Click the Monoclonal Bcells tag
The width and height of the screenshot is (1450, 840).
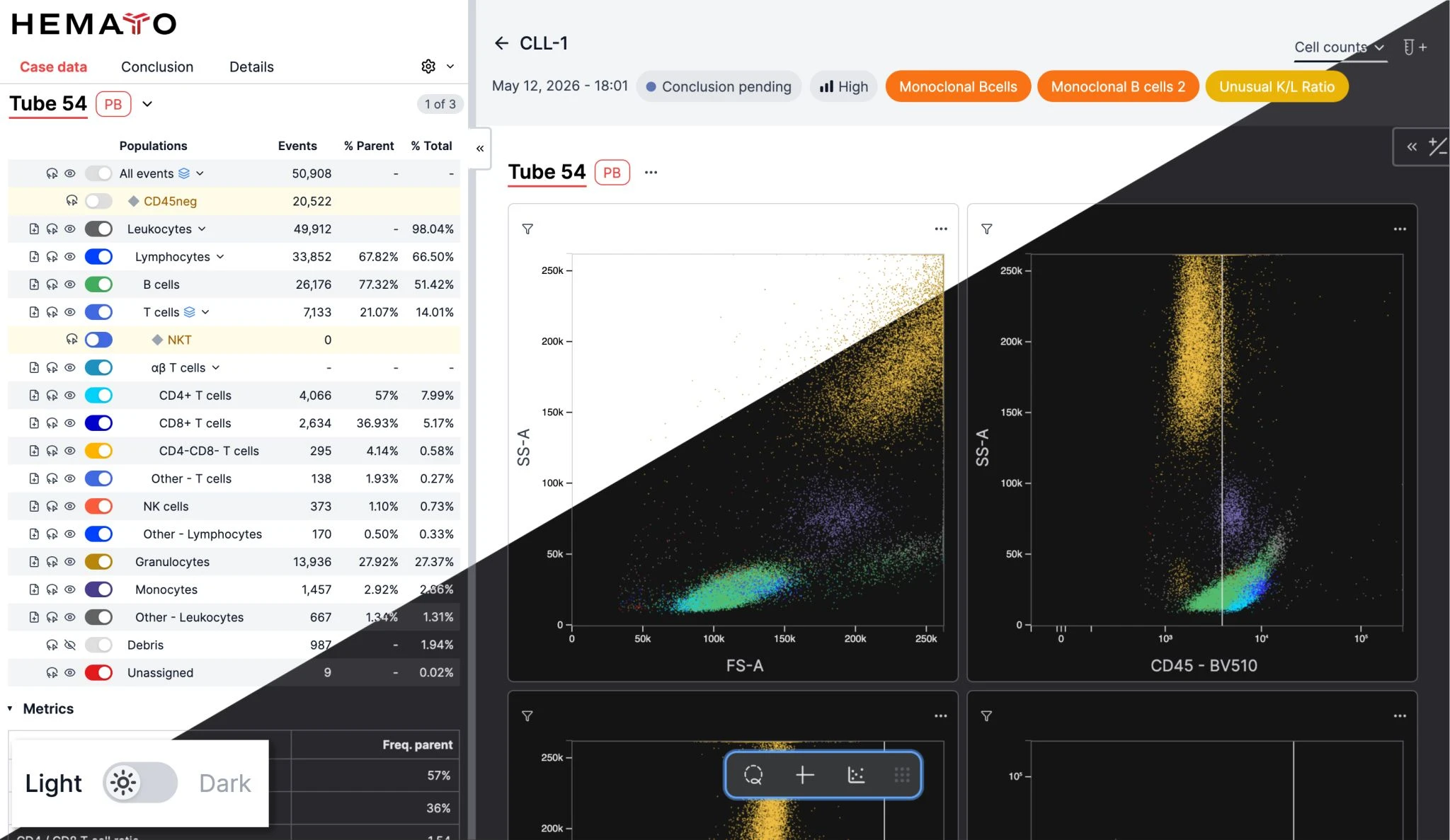point(958,86)
